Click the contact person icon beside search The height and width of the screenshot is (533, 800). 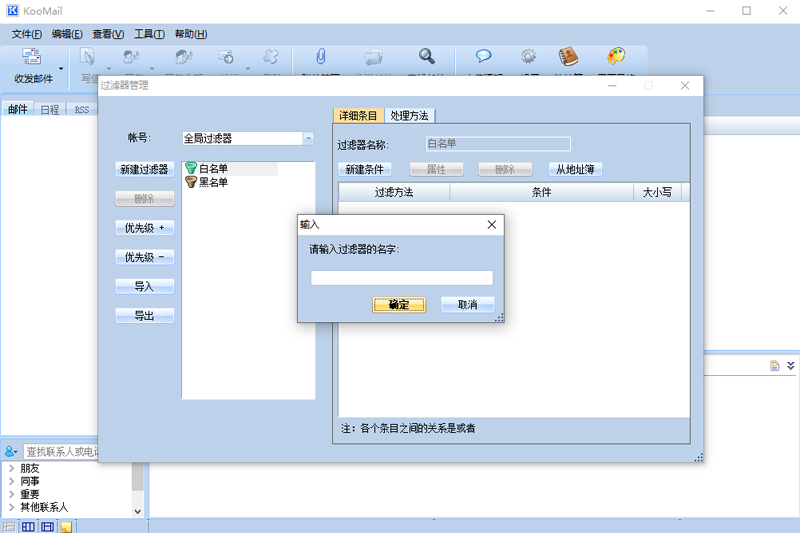tap(11, 452)
